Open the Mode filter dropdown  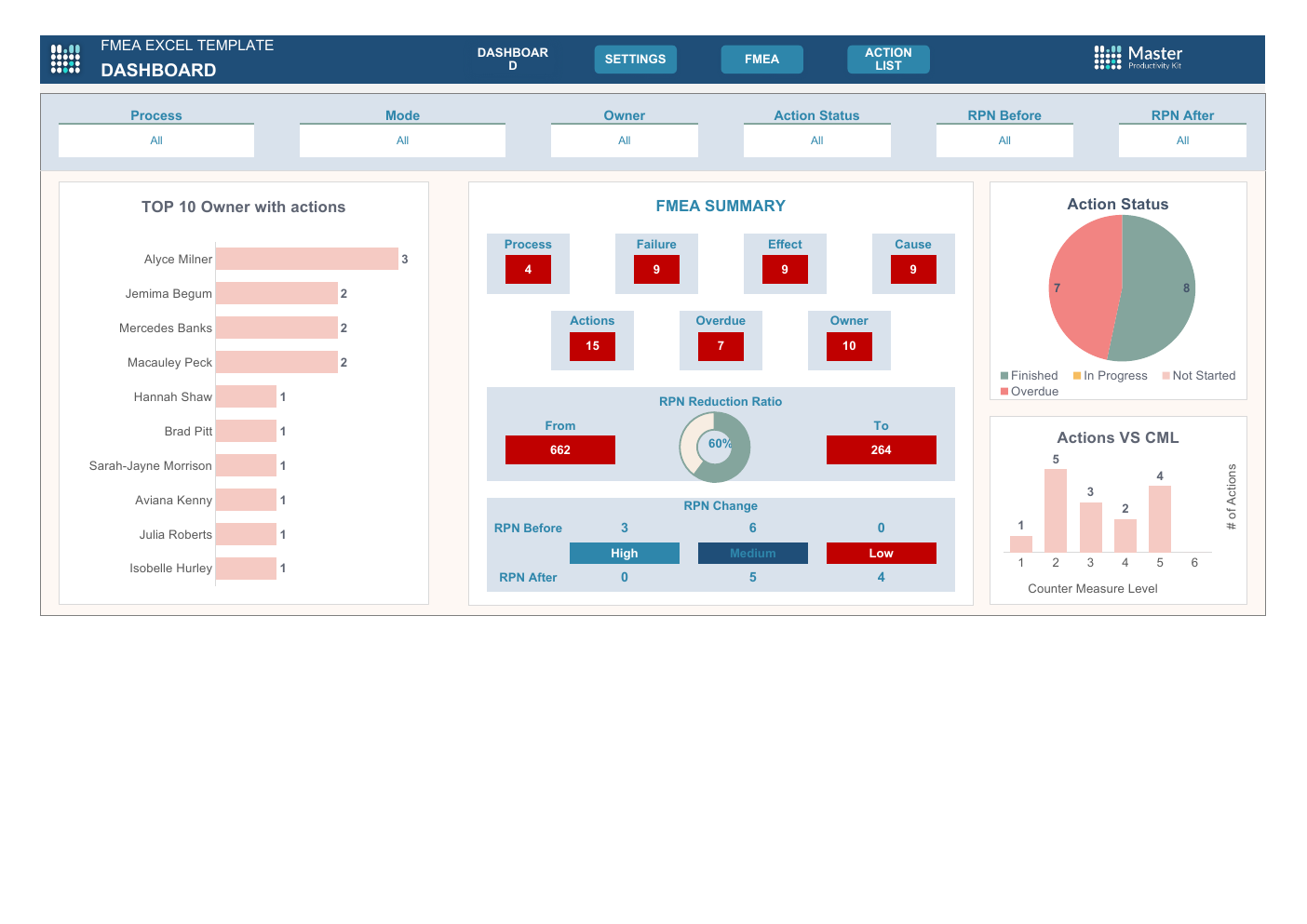[402, 141]
